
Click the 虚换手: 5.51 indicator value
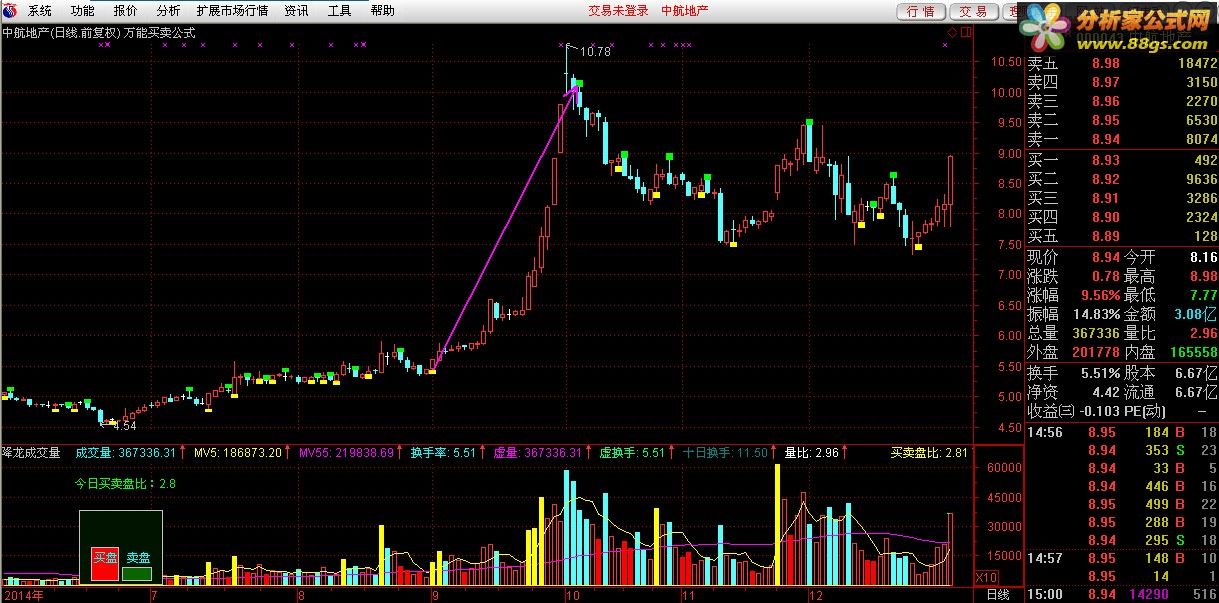(x=632, y=453)
